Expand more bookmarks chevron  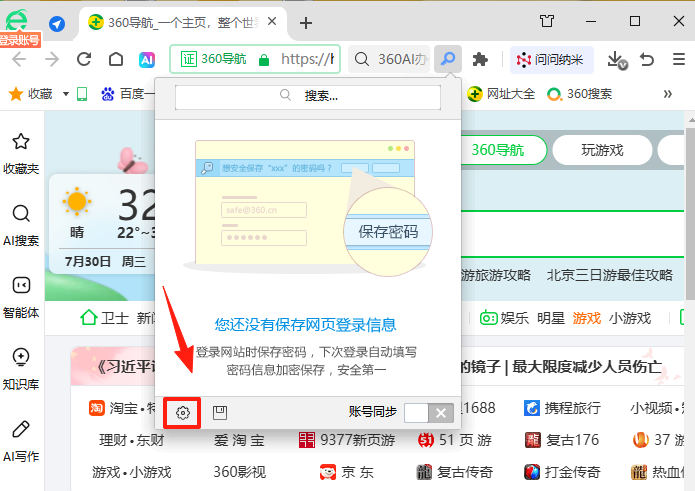tap(668, 94)
